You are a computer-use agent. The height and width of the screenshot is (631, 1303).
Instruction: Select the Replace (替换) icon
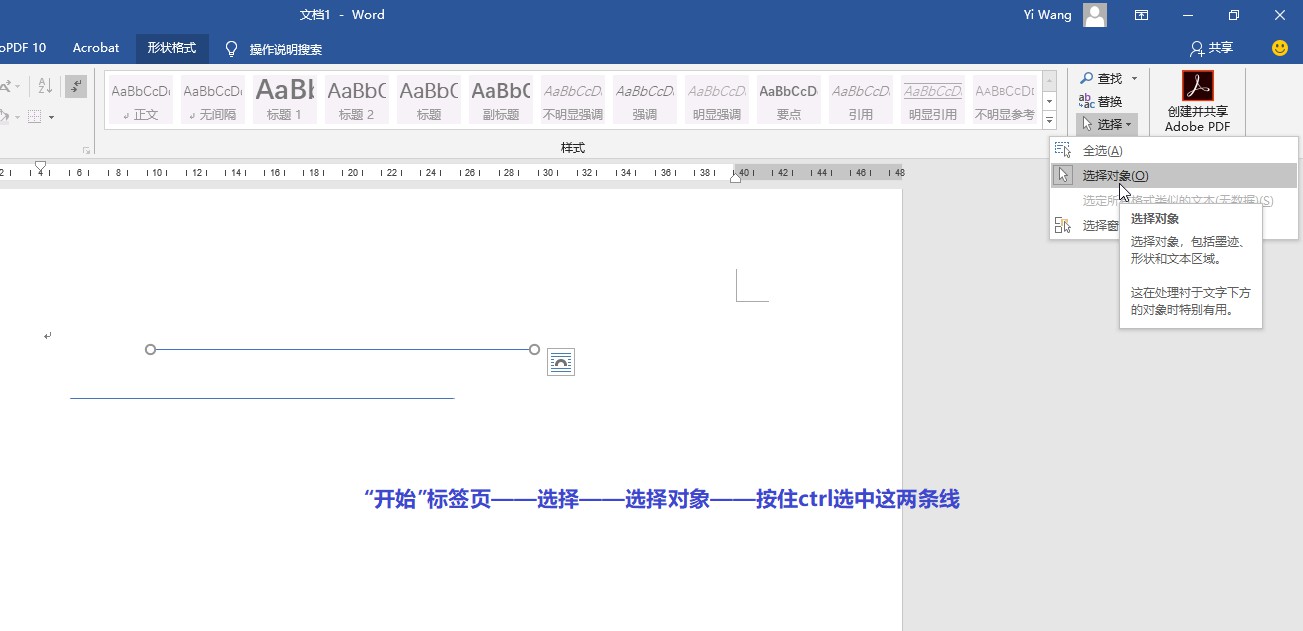(1086, 100)
